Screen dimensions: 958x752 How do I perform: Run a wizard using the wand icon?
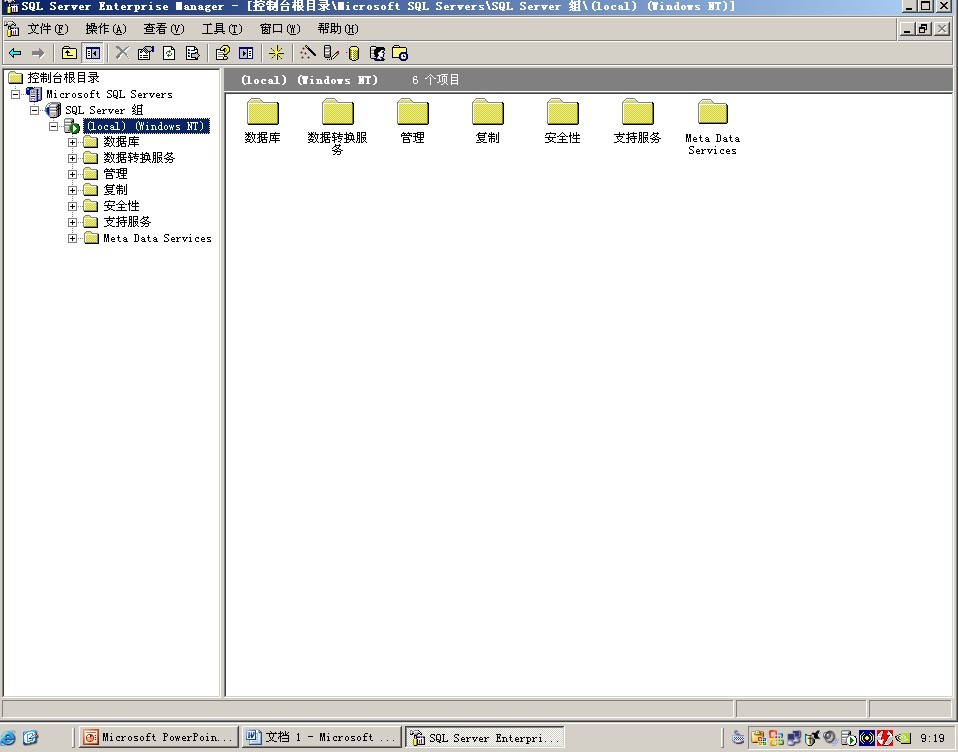click(x=308, y=53)
